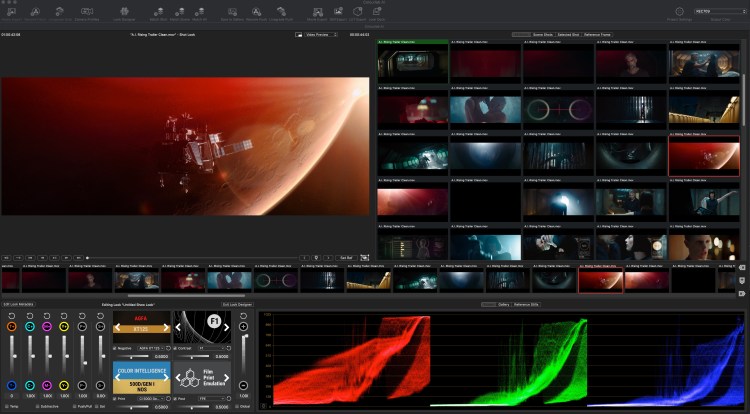Reset the AGFA XT125 negative dropdown
This screenshot has width=750, height=414.
pyautogui.click(x=168, y=349)
